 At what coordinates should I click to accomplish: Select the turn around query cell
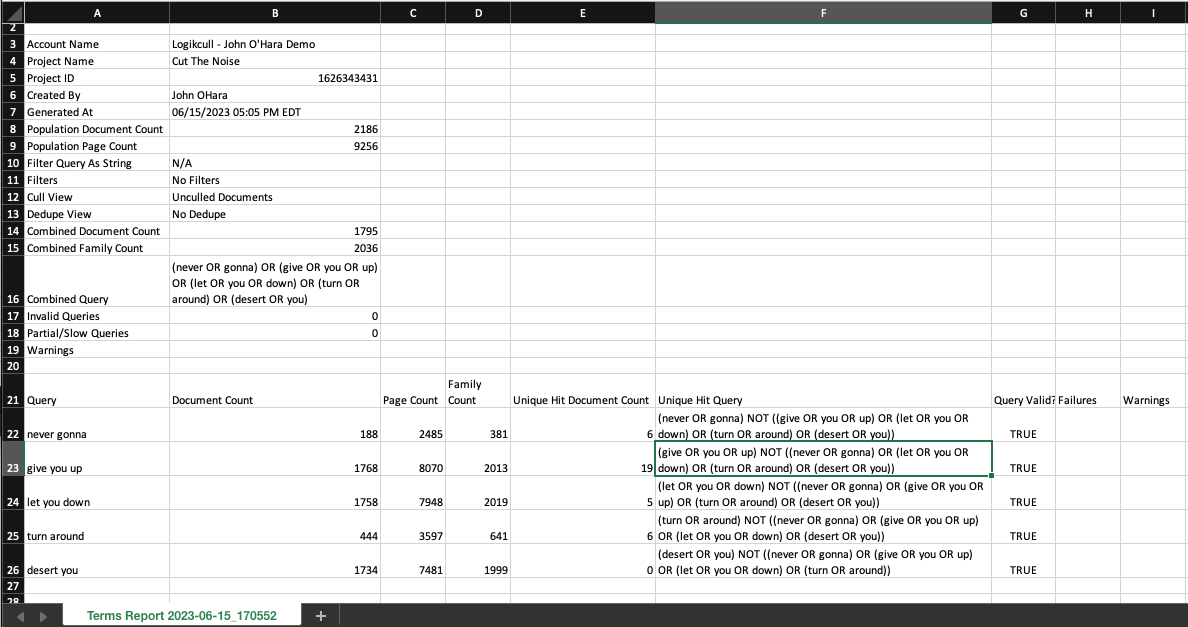click(x=97, y=527)
